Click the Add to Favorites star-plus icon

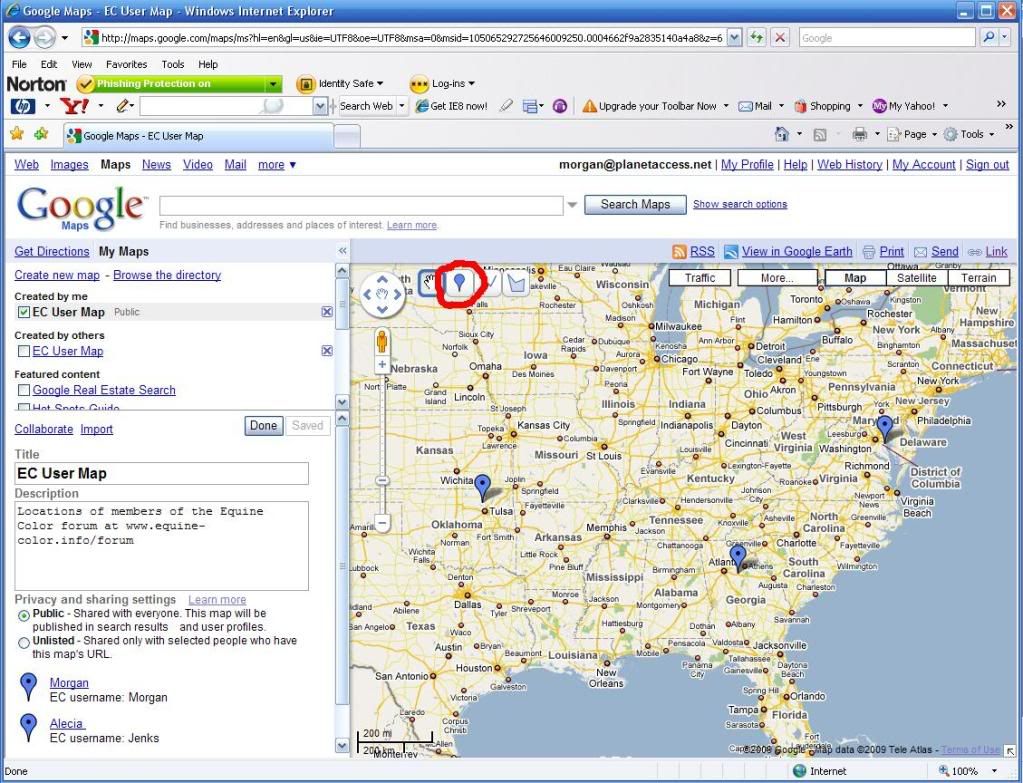(x=42, y=134)
